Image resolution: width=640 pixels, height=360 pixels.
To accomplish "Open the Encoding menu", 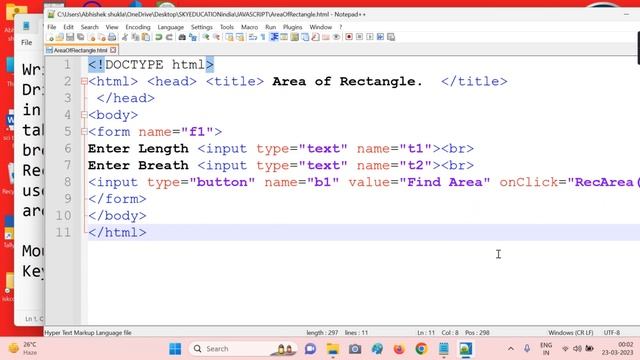I will coord(138,27).
